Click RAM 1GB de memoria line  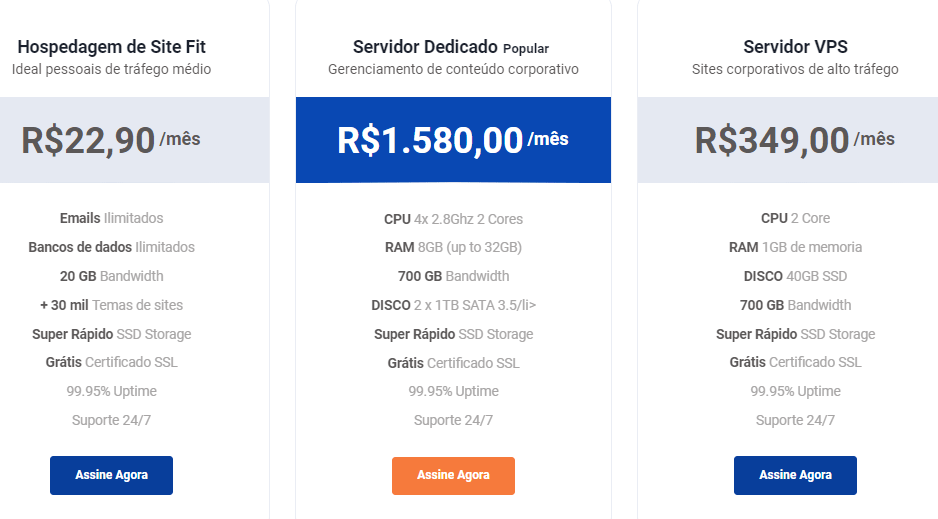(795, 247)
